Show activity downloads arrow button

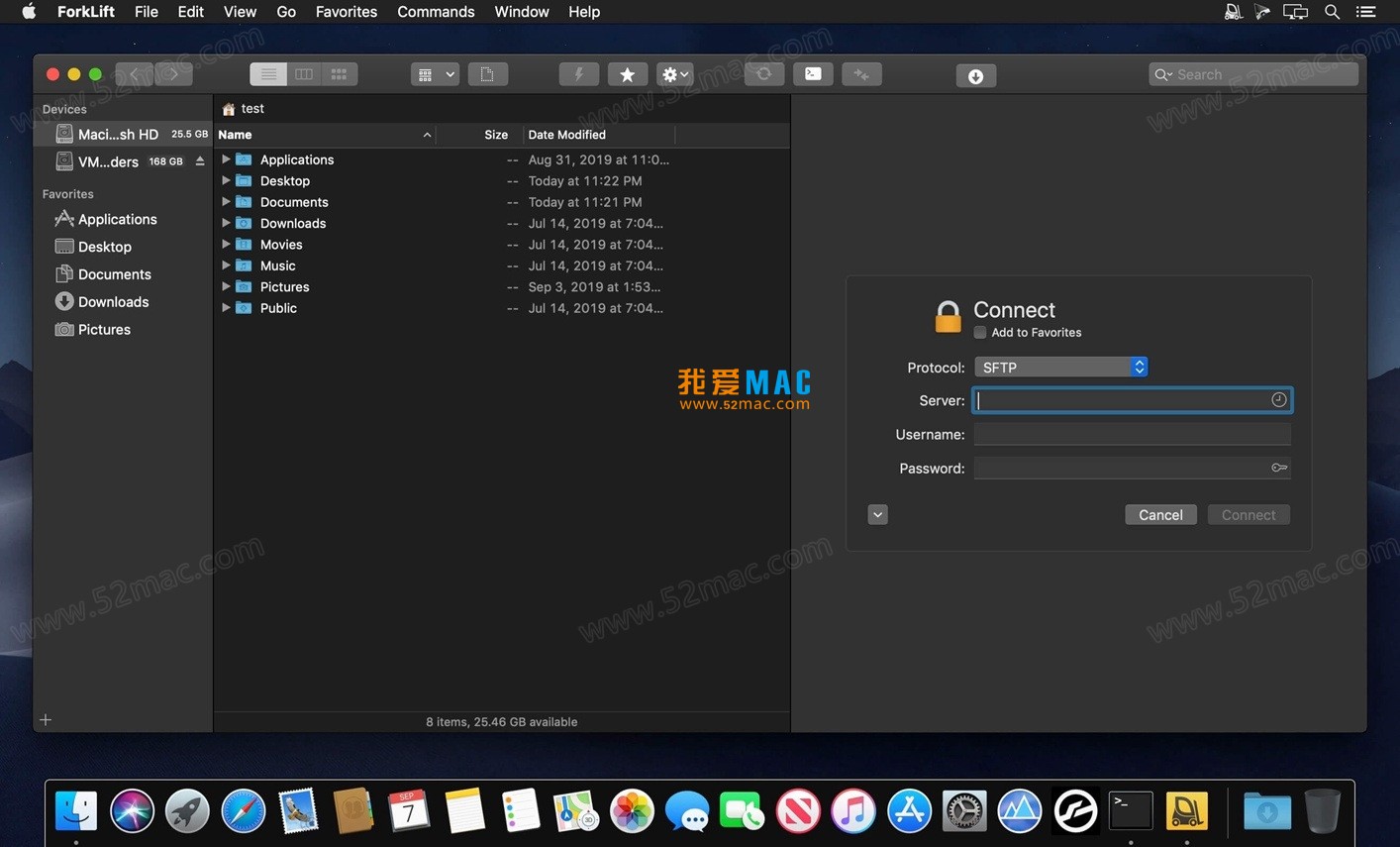click(975, 75)
